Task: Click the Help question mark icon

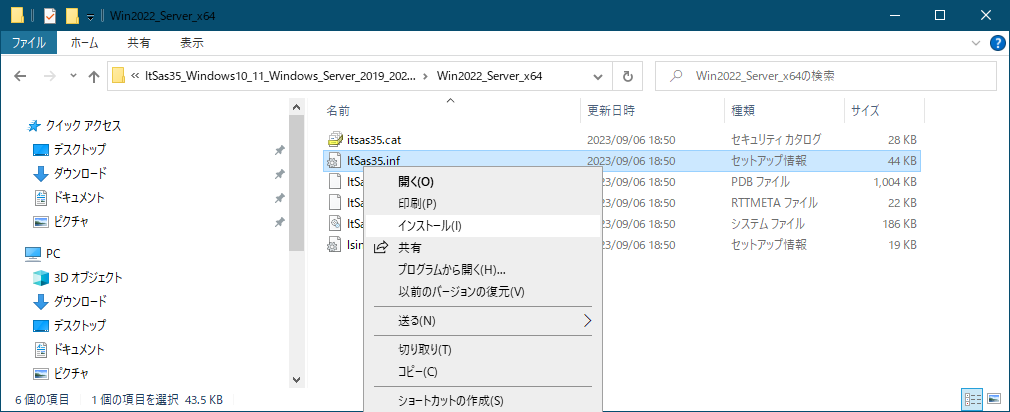Action: pos(996,43)
